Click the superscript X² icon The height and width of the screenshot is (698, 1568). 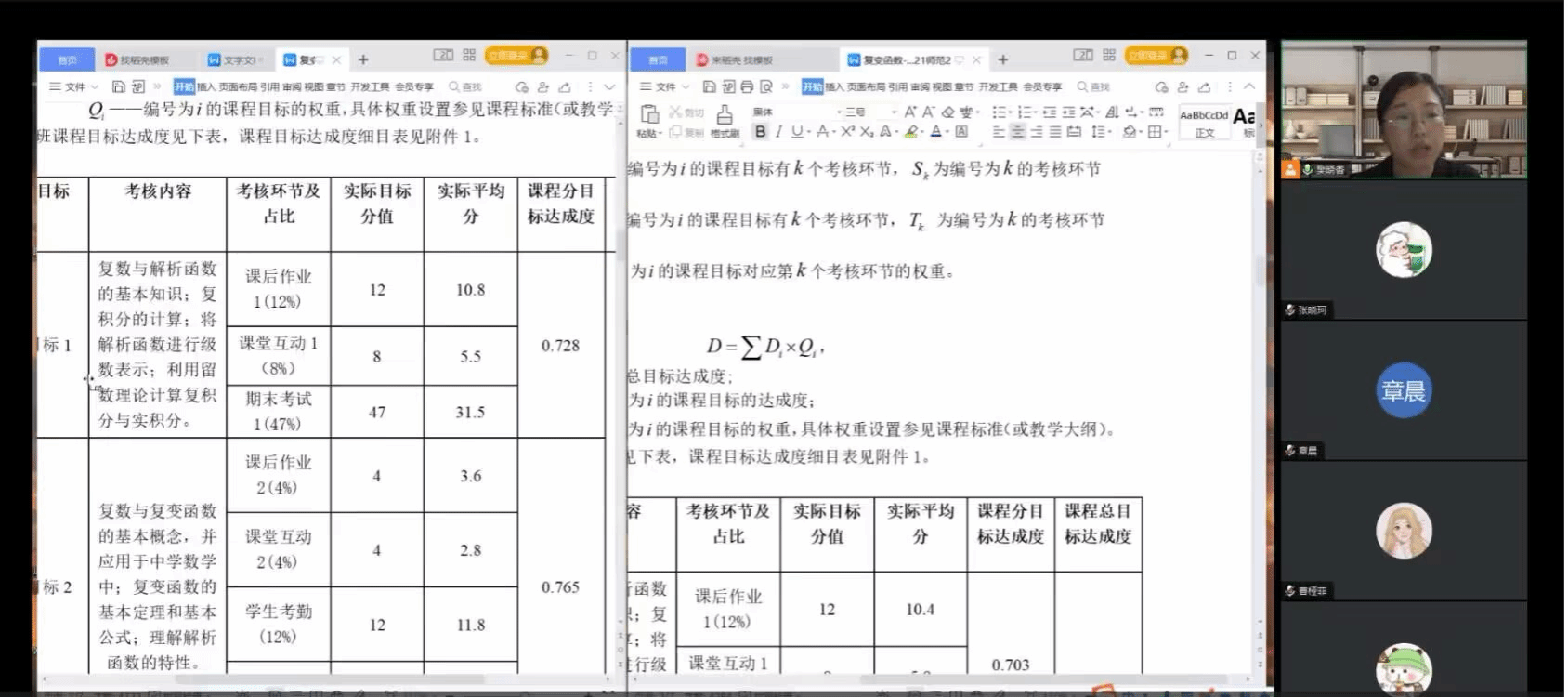[847, 132]
